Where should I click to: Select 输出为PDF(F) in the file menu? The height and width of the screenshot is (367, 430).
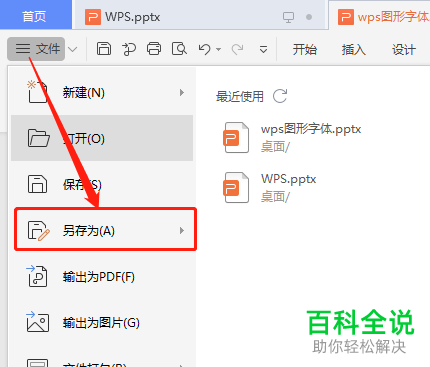click(x=102, y=277)
